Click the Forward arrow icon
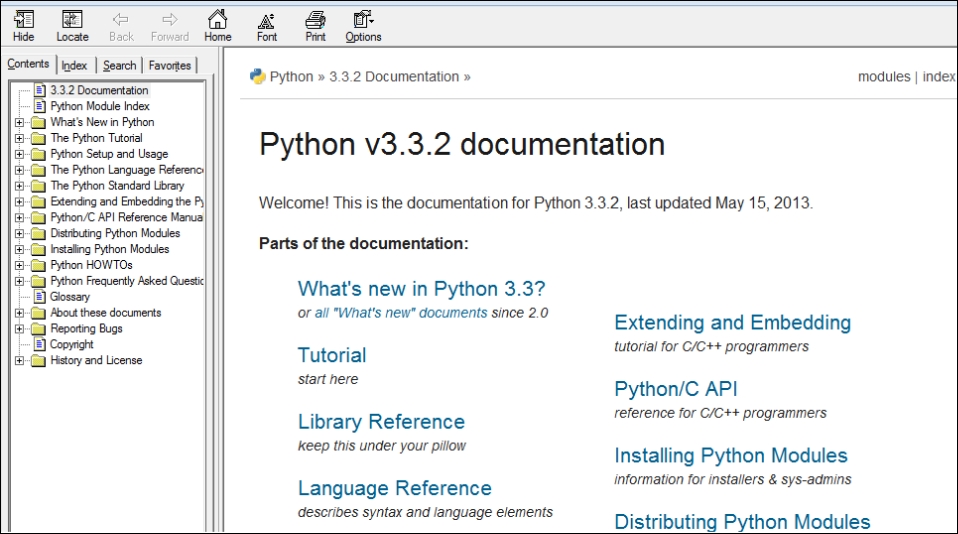The image size is (958, 534). (170, 20)
